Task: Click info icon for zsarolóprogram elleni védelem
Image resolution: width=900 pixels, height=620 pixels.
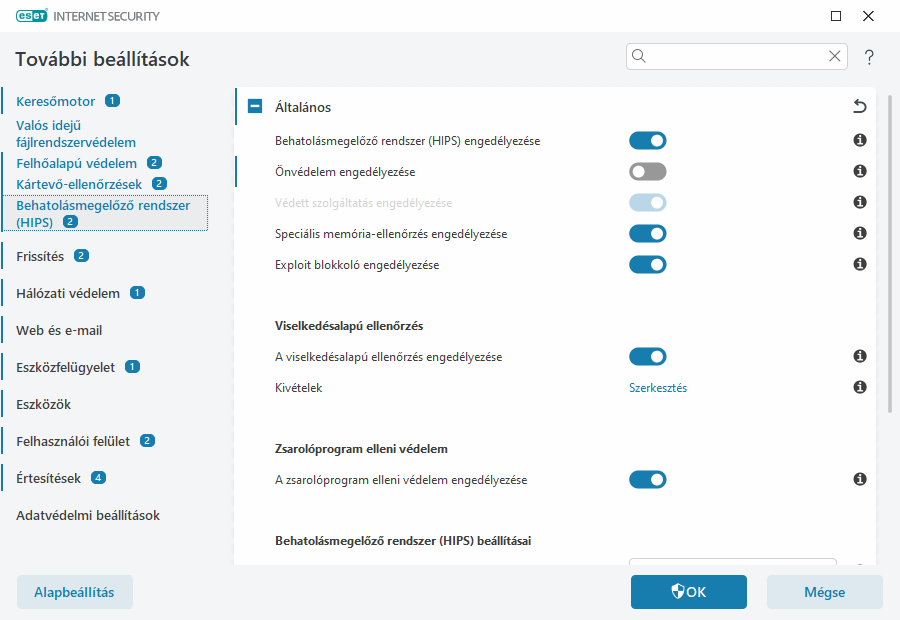Action: [859, 480]
